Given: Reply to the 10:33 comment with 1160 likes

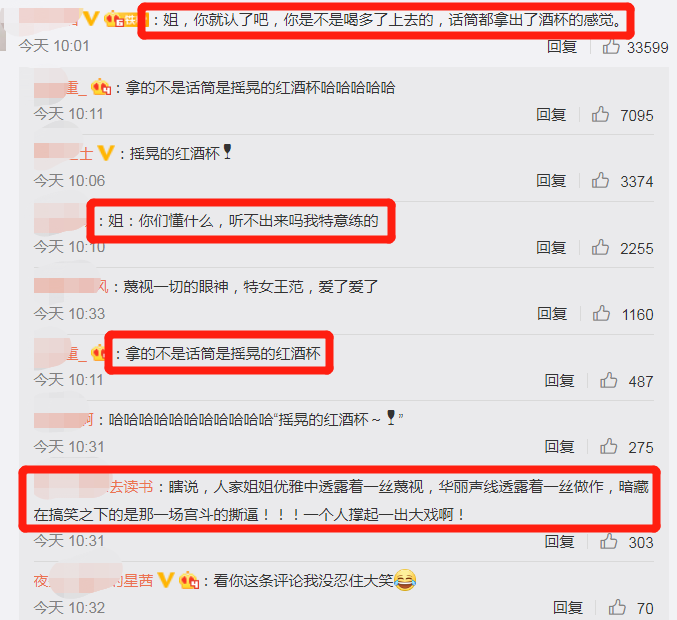Looking at the screenshot, I should click(x=552, y=314).
